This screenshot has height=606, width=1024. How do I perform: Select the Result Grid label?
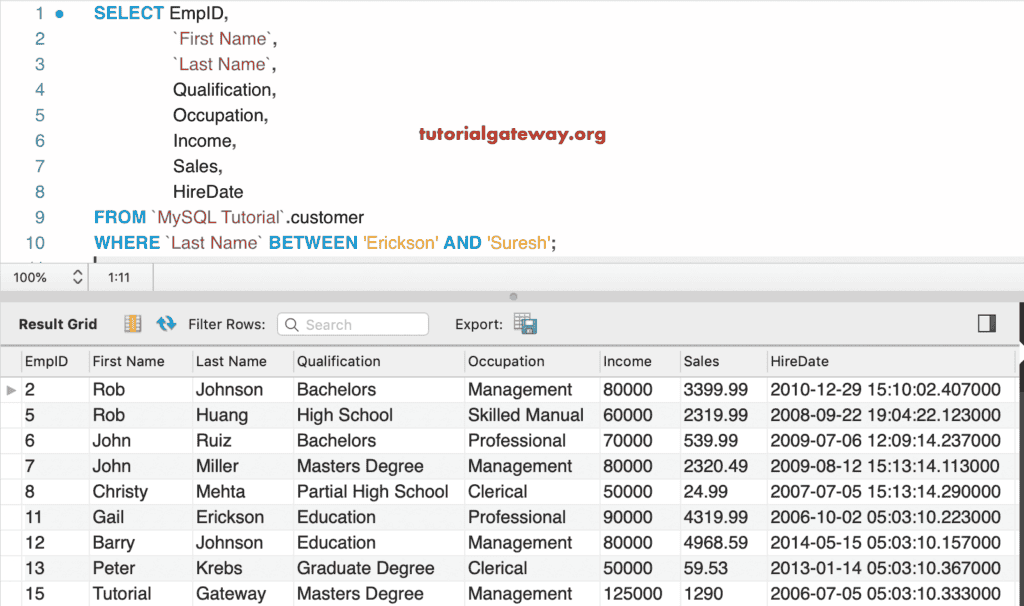(58, 324)
